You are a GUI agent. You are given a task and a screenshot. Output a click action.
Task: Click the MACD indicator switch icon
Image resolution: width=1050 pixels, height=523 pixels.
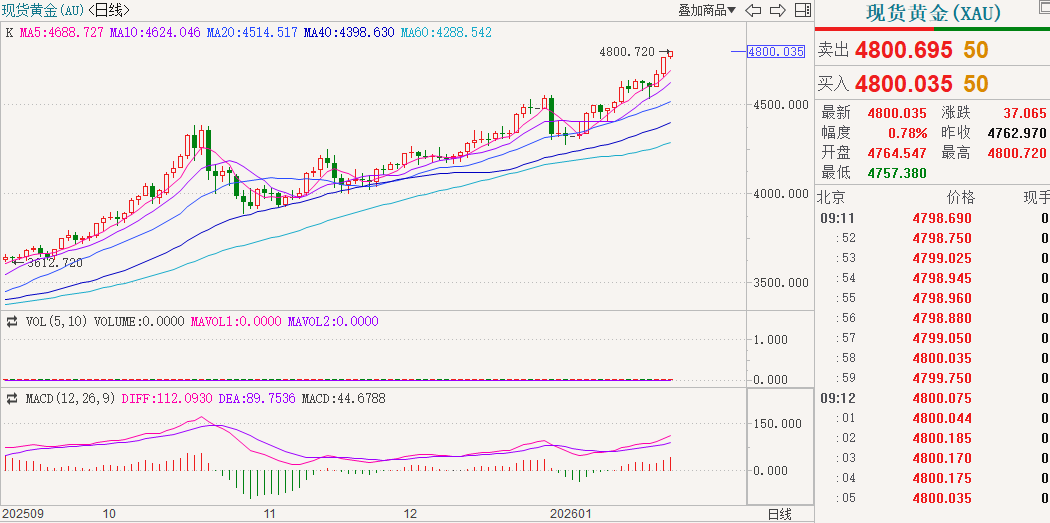(x=11, y=399)
